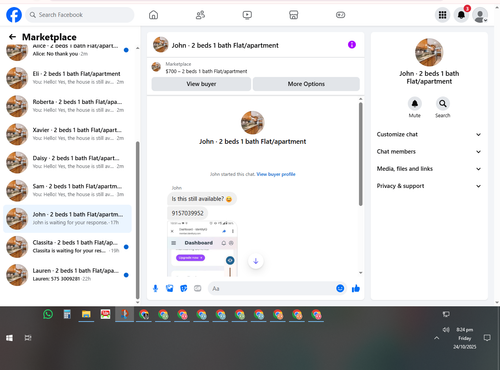Open the Marketplace storefront icon in top navigation
Screen dimensions: 500x370
tap(293, 15)
